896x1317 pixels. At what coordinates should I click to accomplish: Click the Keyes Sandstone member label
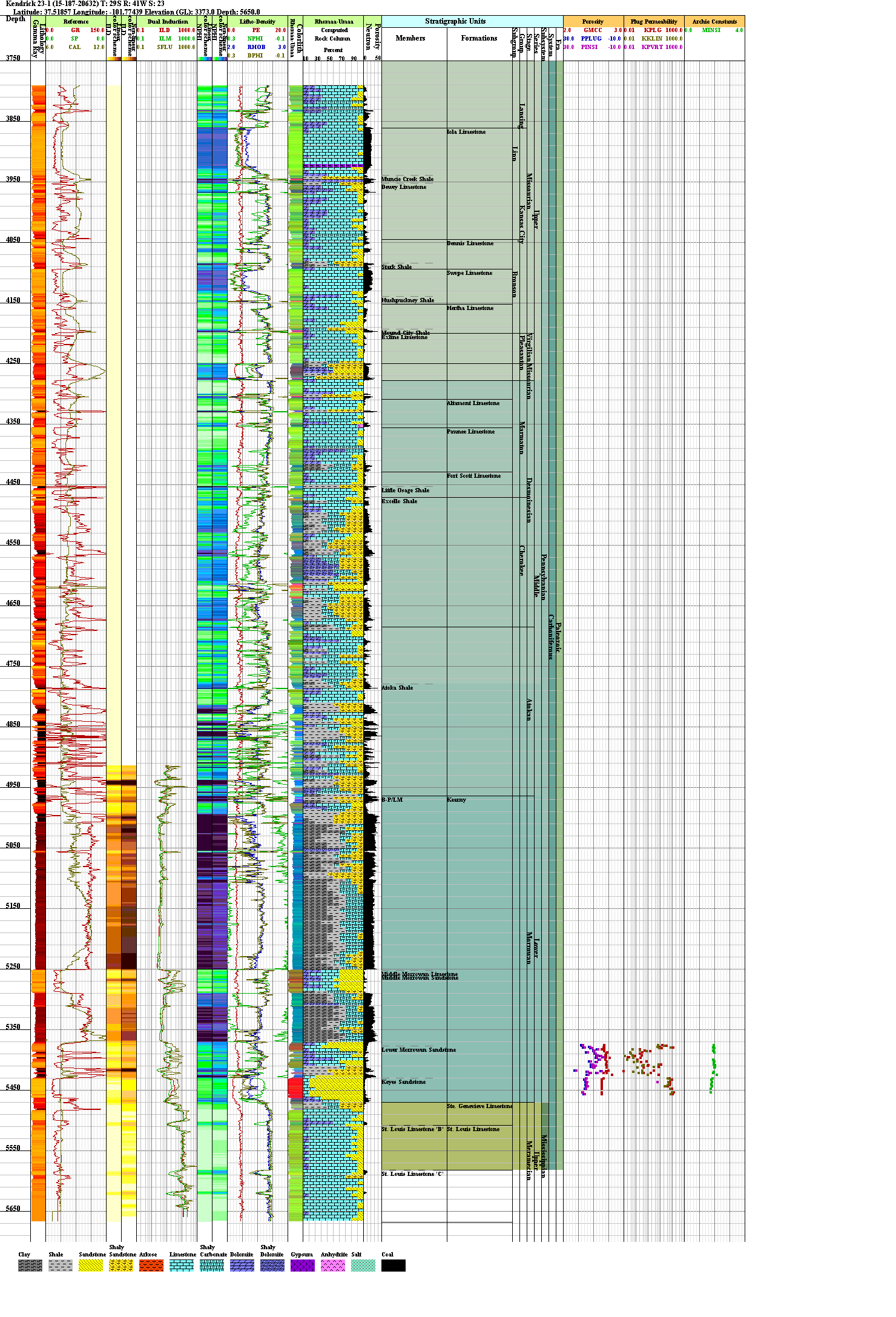404,1082
